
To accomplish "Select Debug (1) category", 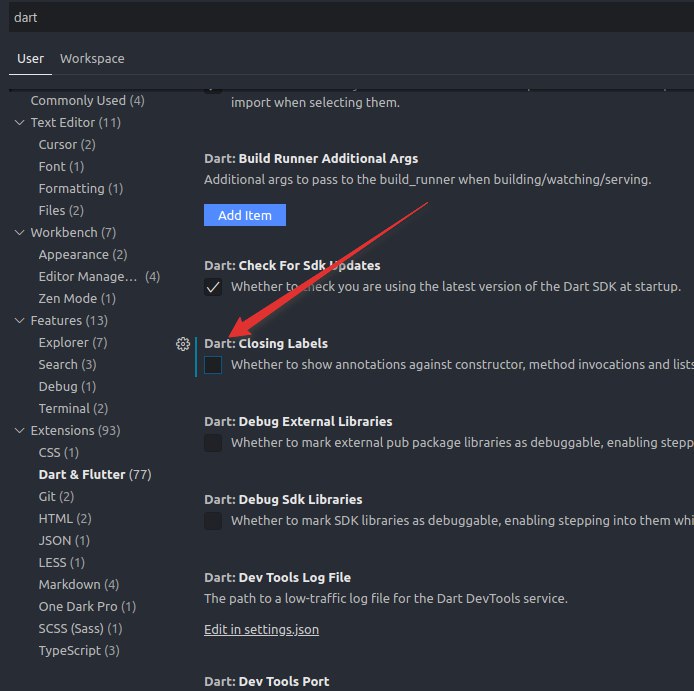I will (67, 387).
